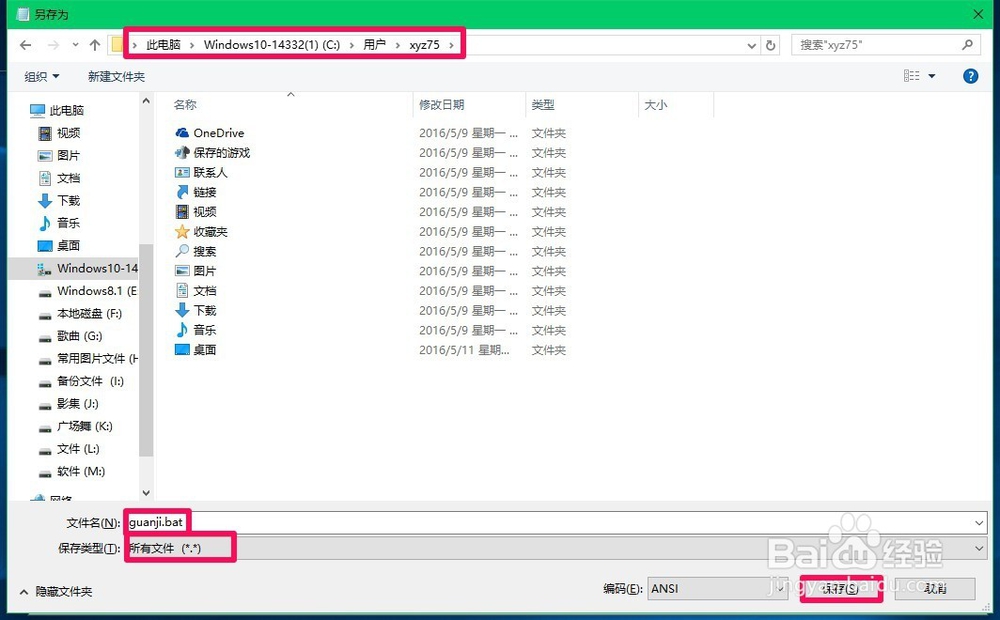
Task: Change the folder view layout icon
Action: click(911, 76)
